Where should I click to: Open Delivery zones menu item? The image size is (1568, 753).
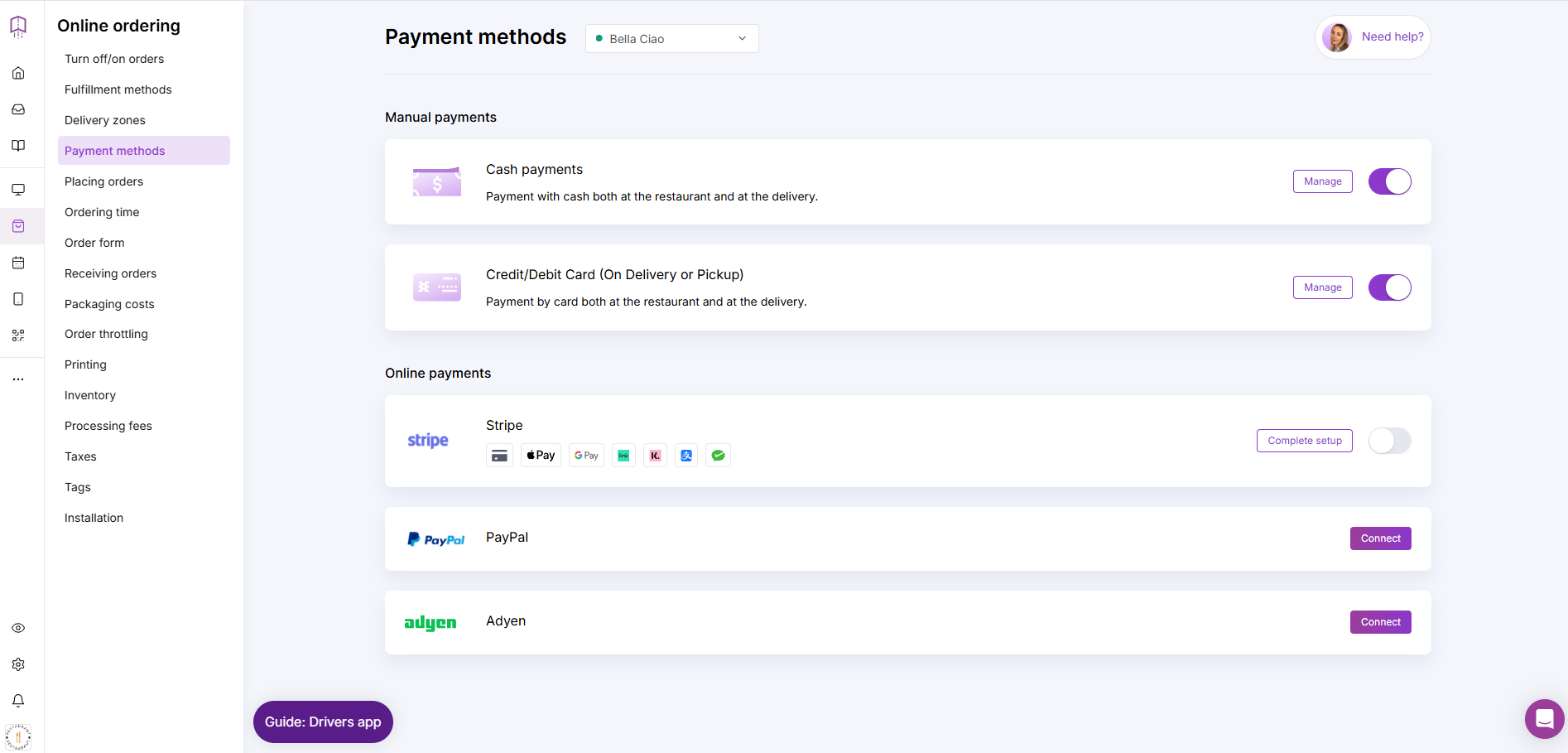105,120
